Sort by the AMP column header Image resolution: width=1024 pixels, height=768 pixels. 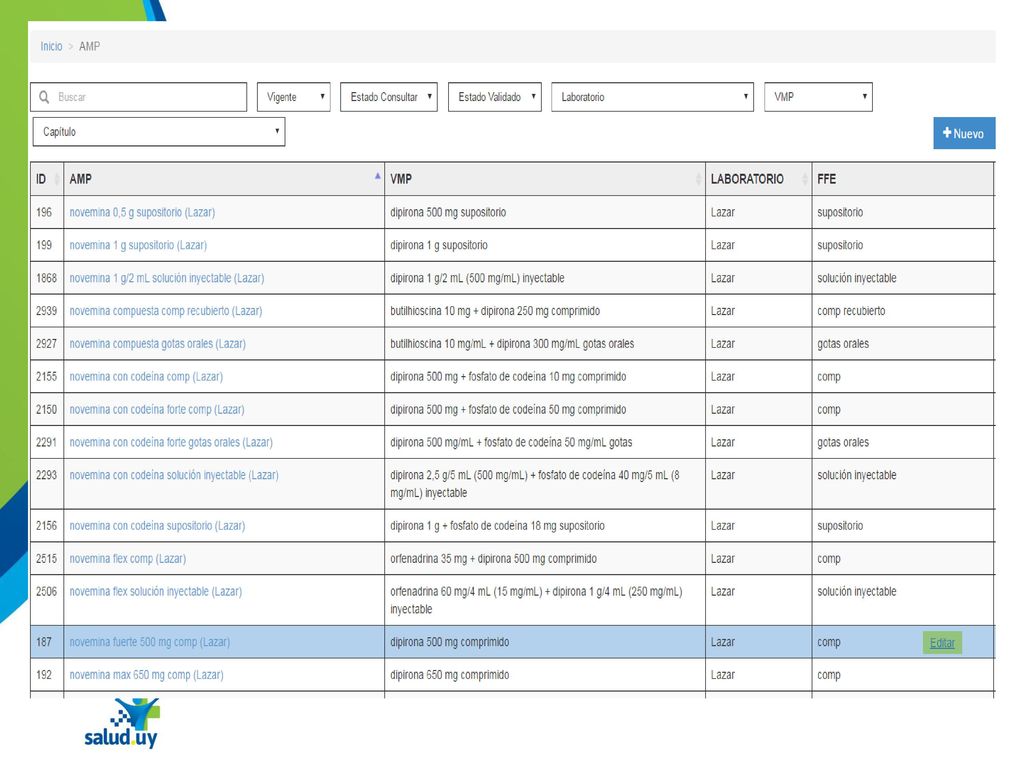tap(224, 179)
